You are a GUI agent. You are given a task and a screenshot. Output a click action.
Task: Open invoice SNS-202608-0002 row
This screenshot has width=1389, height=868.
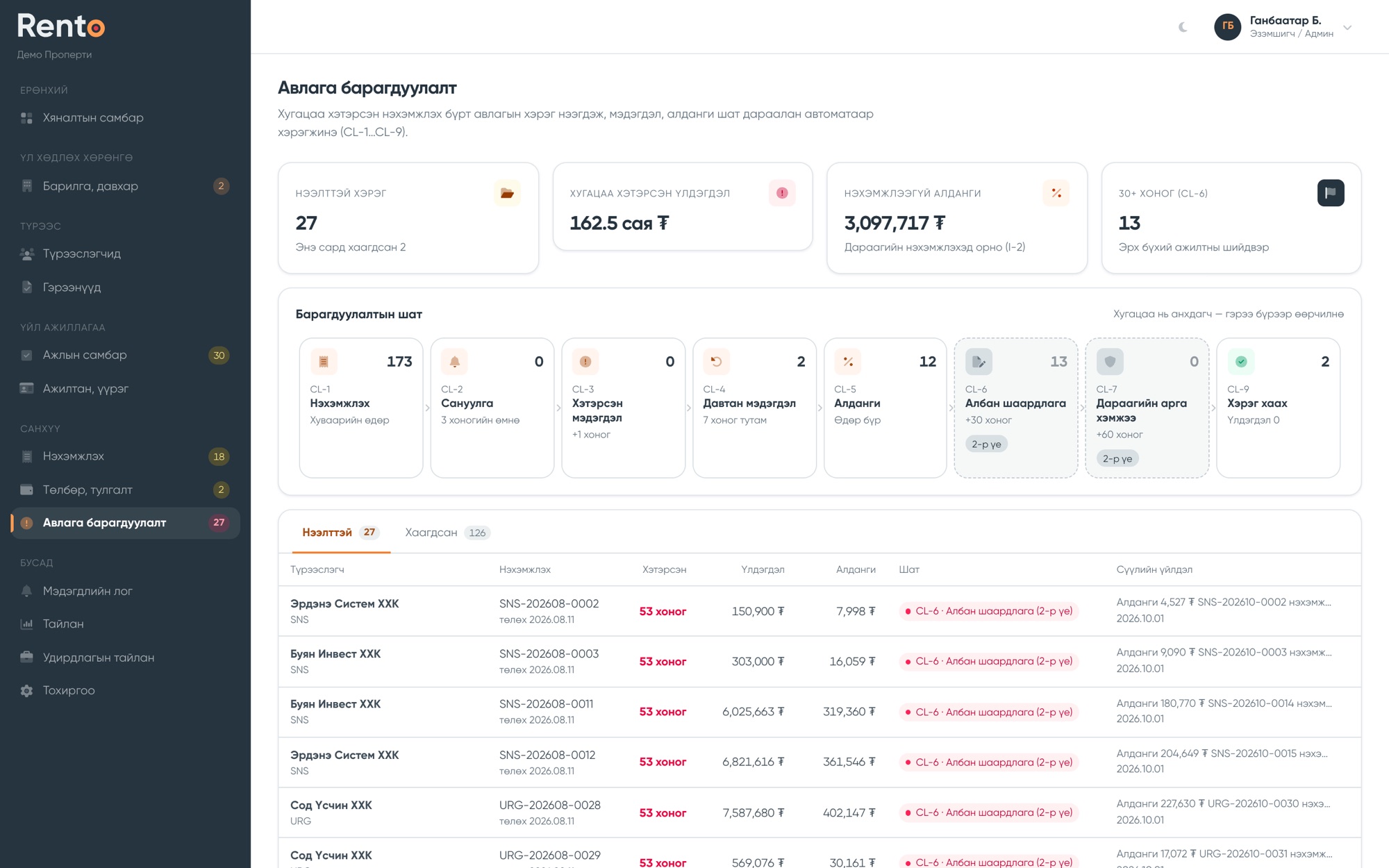point(820,611)
